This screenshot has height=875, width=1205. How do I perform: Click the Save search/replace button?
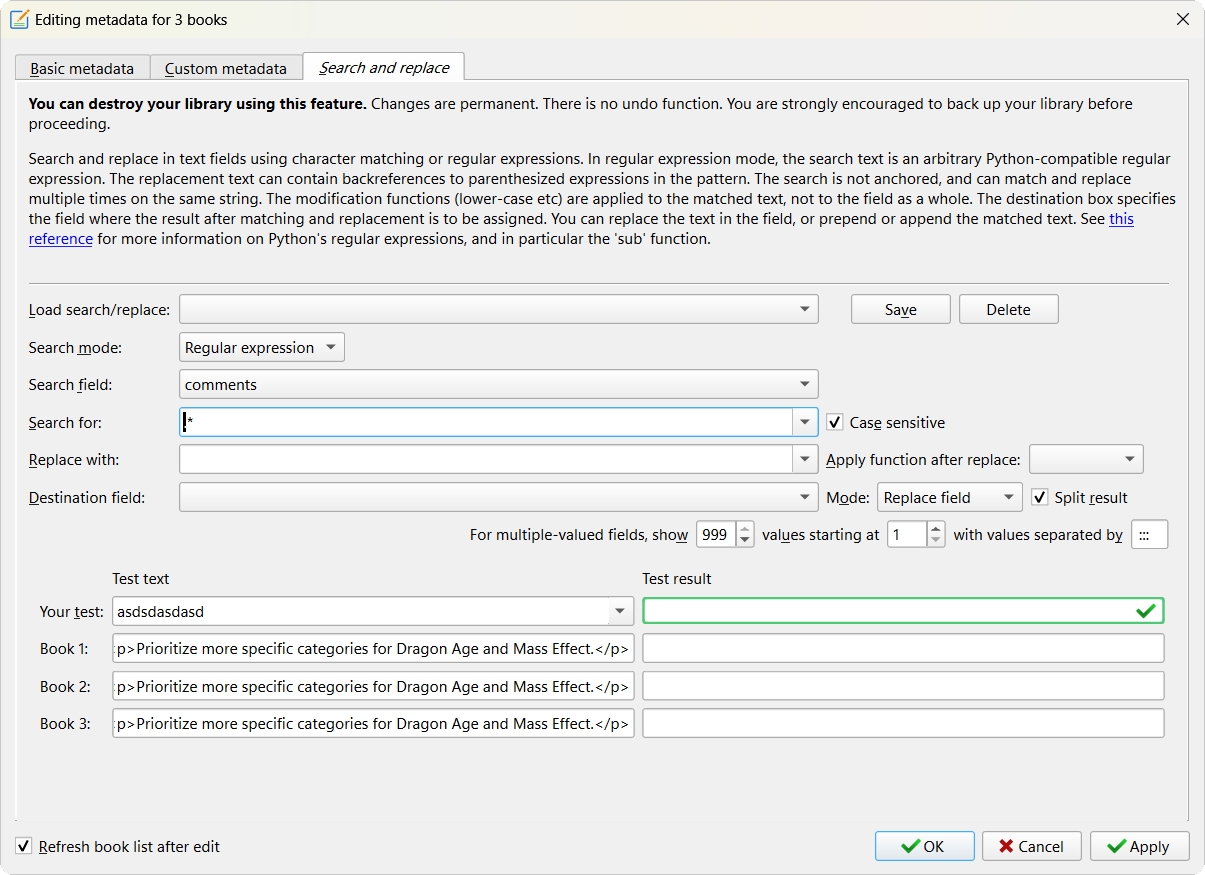[900, 310]
